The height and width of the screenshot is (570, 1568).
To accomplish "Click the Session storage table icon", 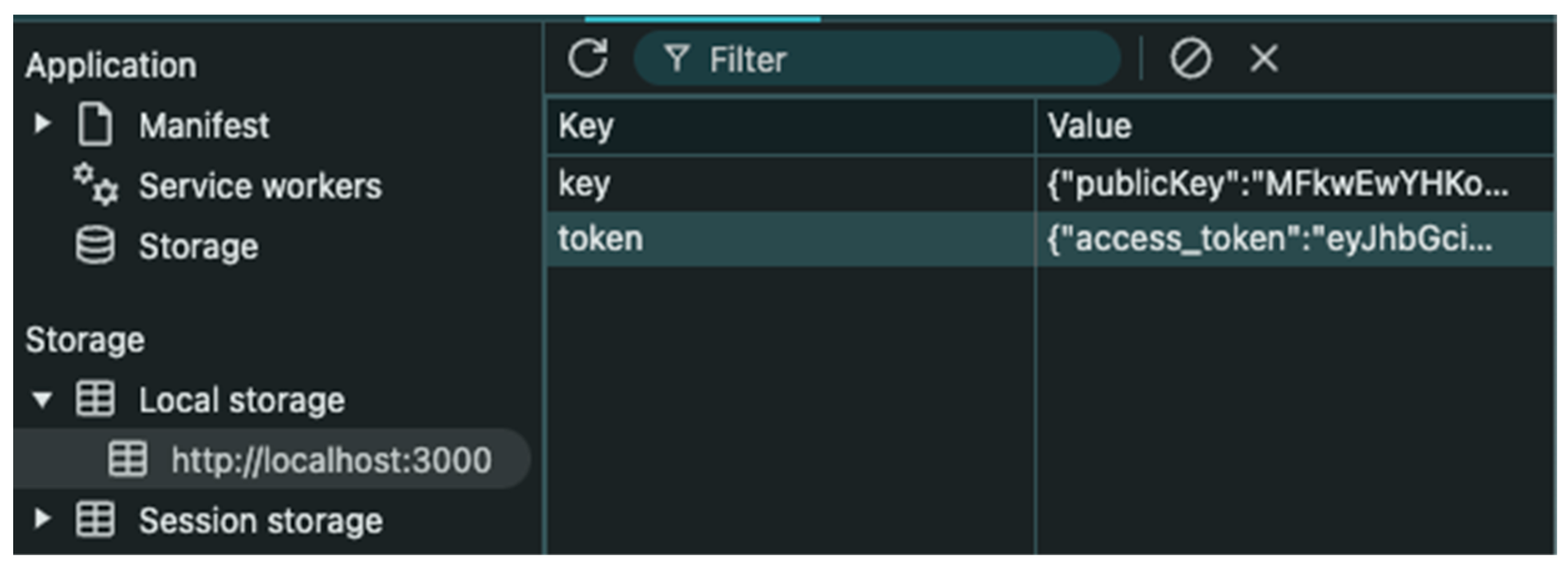I will (95, 519).
